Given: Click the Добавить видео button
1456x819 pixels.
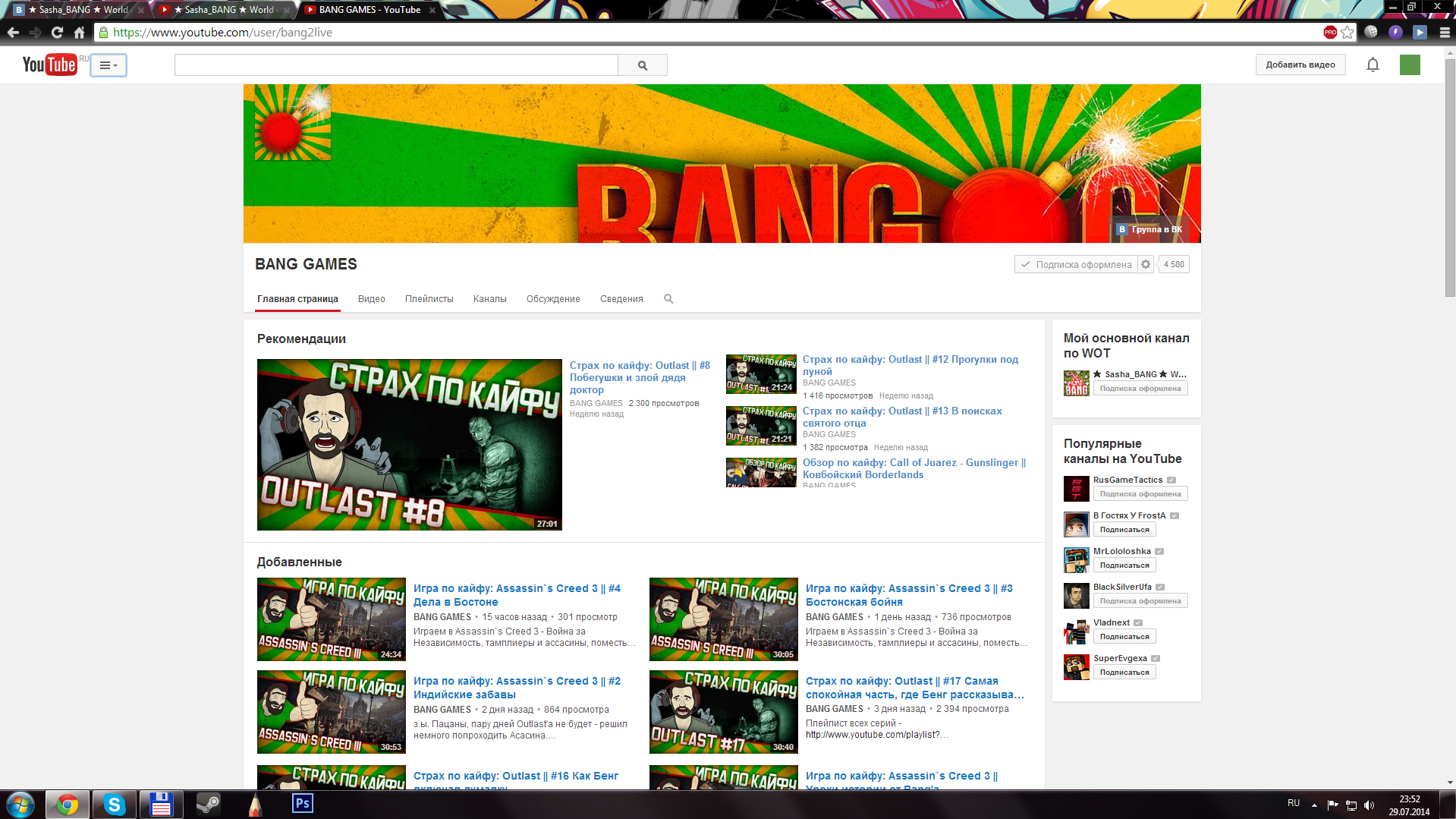Looking at the screenshot, I should 1300,65.
